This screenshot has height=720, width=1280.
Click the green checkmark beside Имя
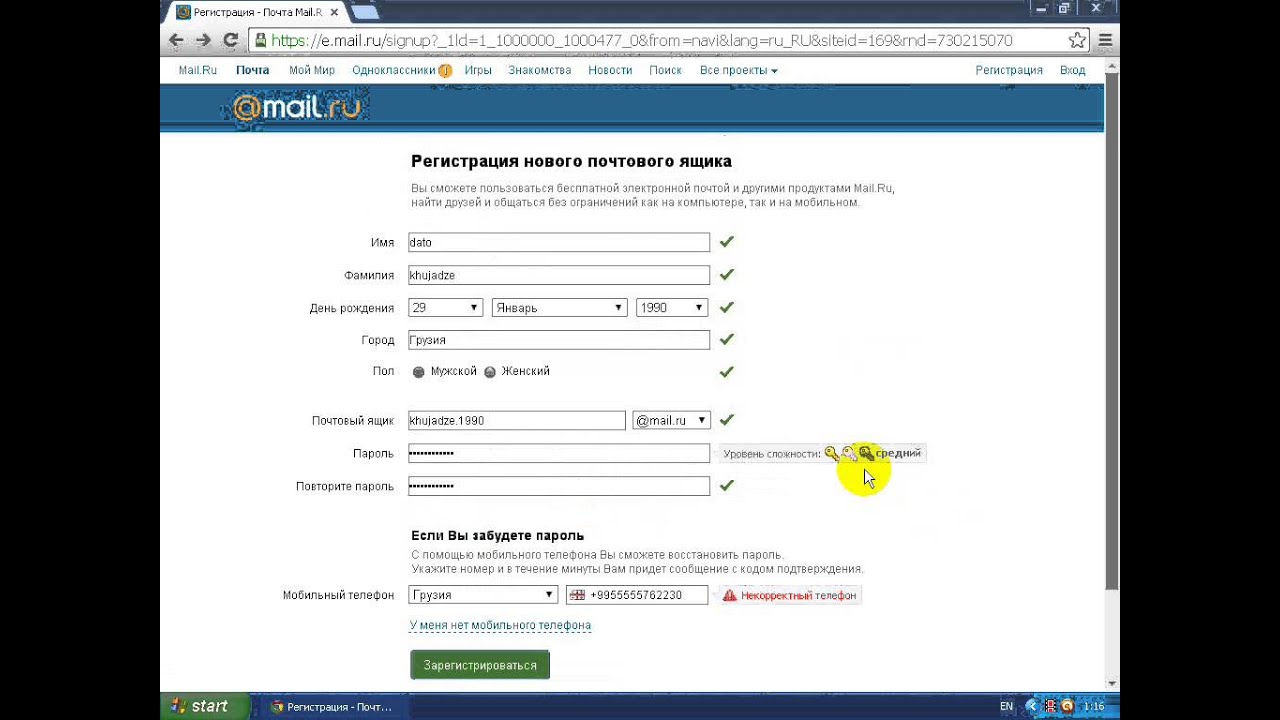coord(727,242)
